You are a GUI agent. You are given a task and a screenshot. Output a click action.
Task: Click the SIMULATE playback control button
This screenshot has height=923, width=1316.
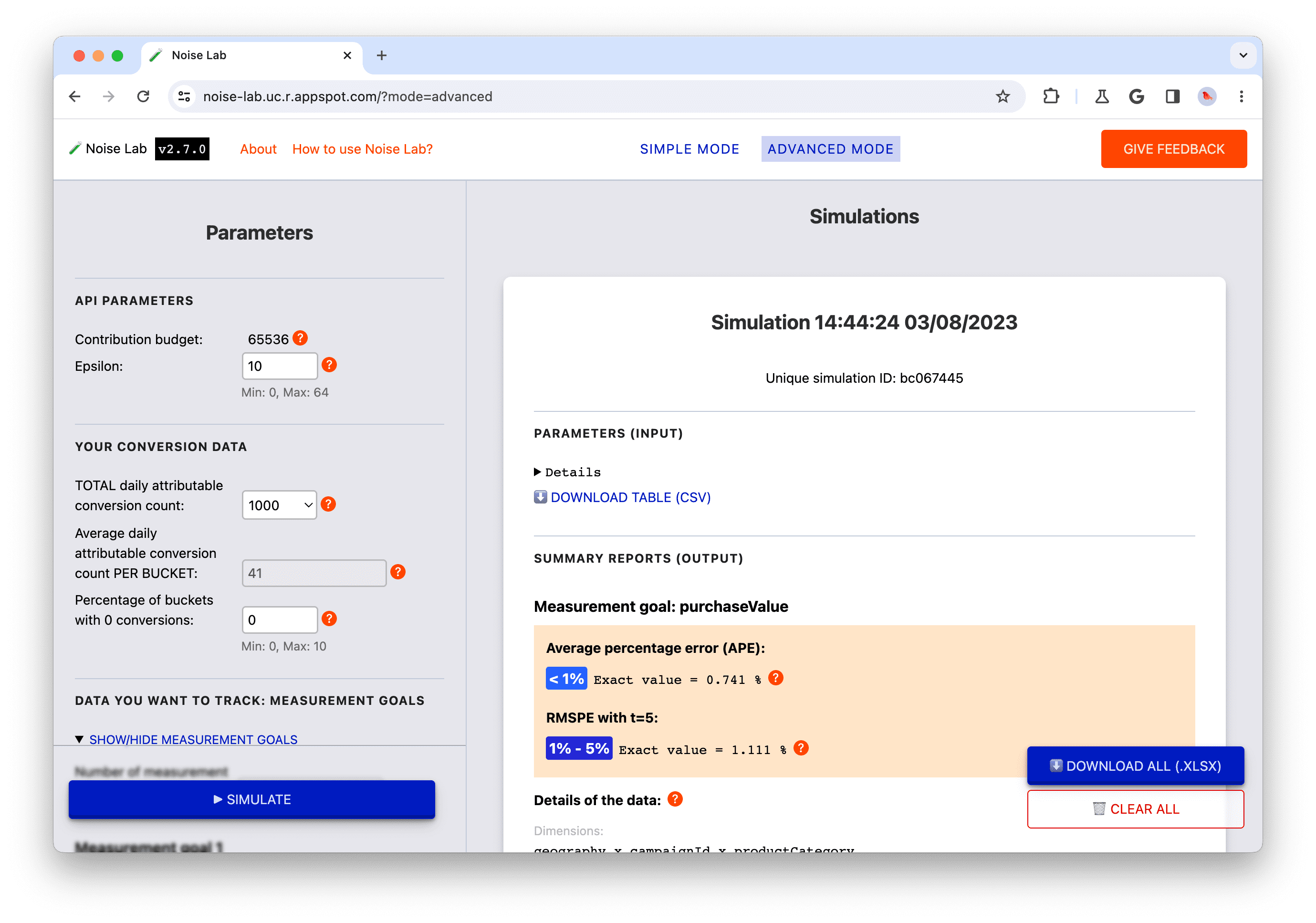tap(251, 799)
